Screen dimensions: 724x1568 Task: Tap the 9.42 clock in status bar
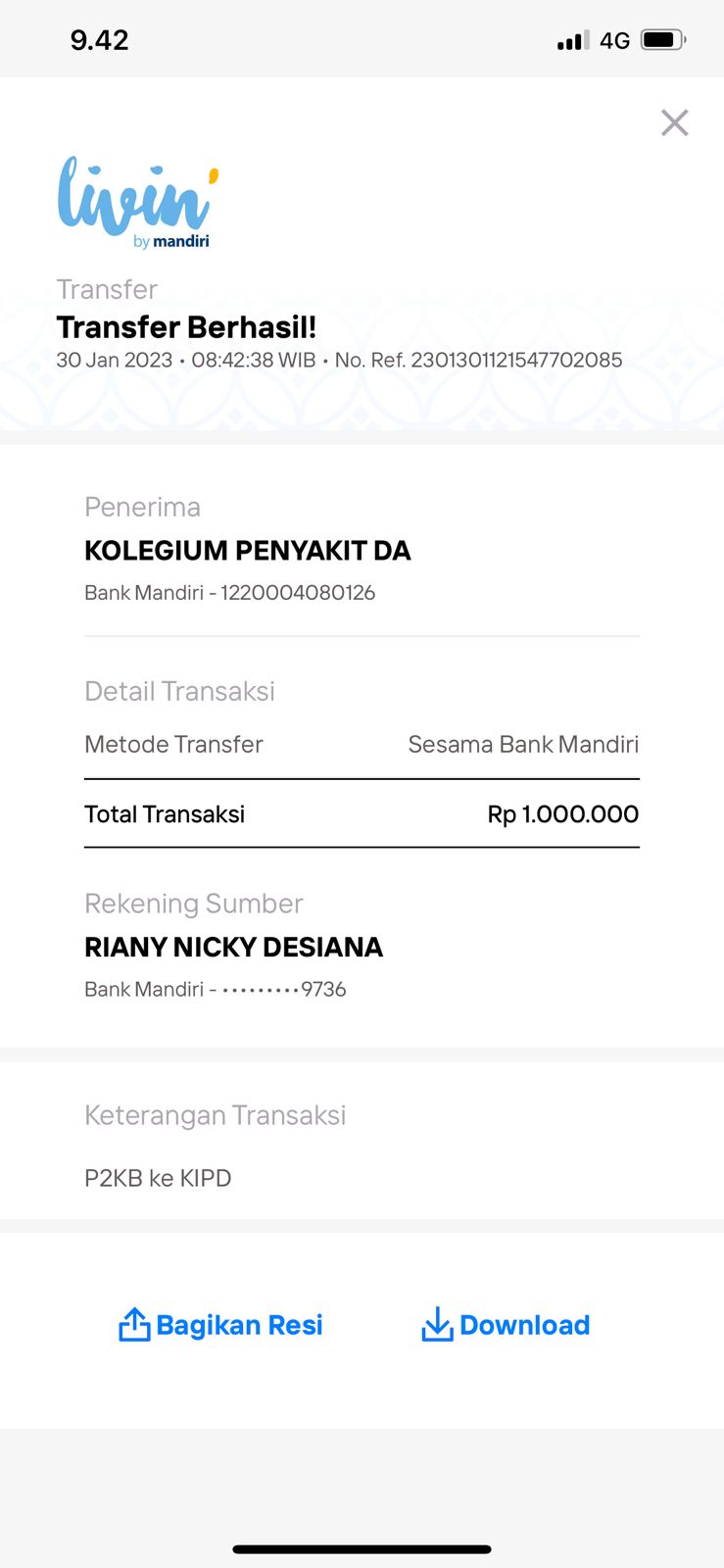[x=99, y=40]
